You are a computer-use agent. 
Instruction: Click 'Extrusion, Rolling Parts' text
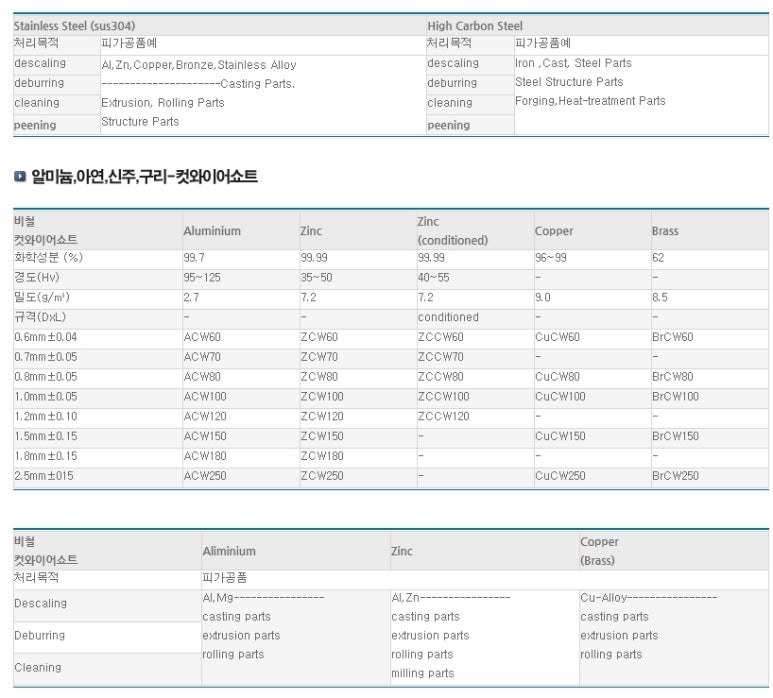point(163,103)
